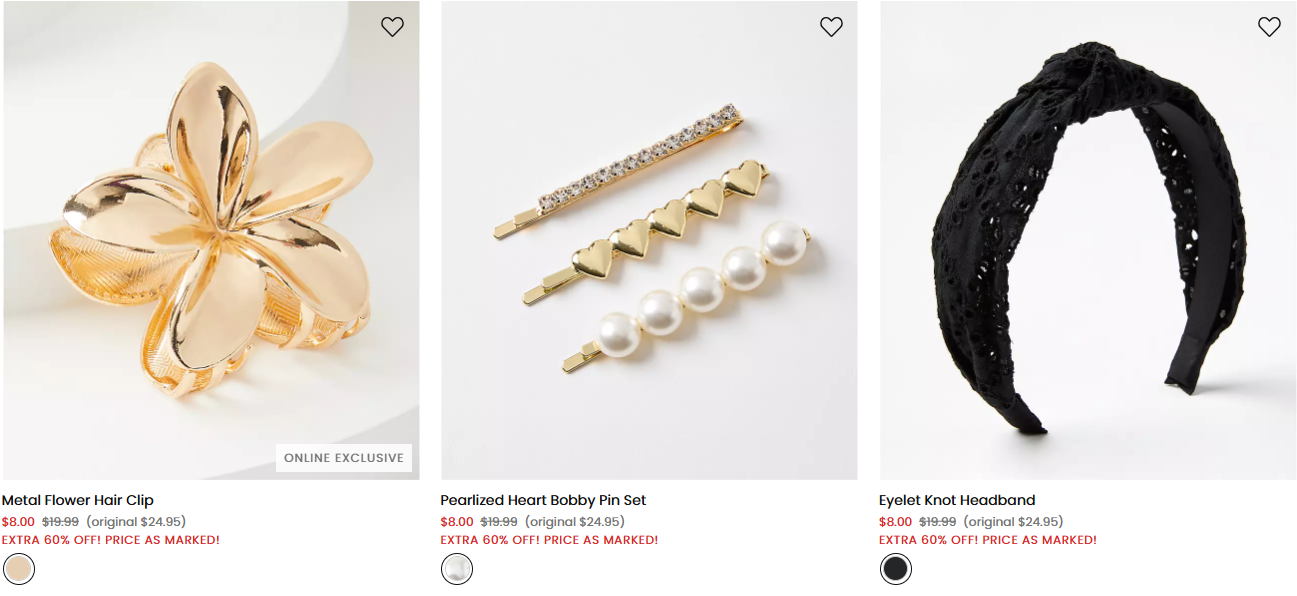Image resolution: width=1297 pixels, height=596 pixels.
Task: Choose the pearl white swatch under the bobby pins
Action: (457, 569)
